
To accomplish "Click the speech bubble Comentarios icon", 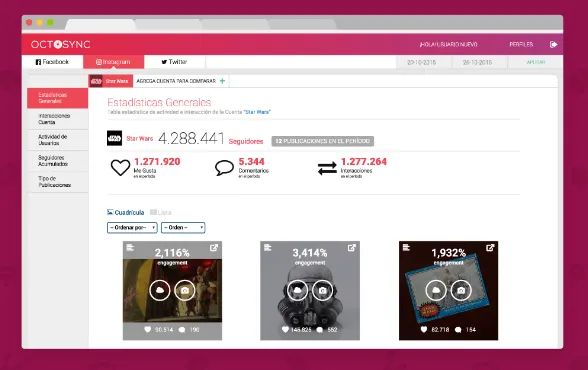I will pos(224,168).
